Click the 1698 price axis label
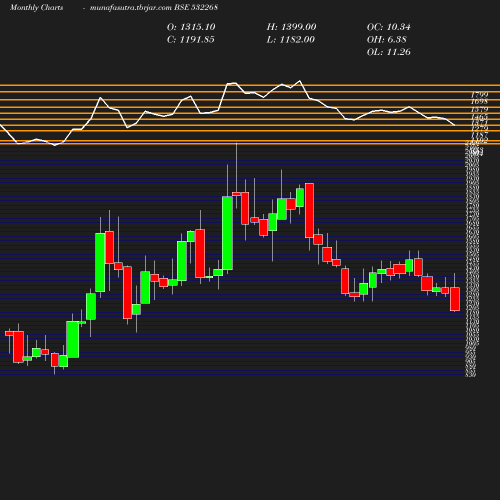This screenshot has width=500, height=500. 479,101
